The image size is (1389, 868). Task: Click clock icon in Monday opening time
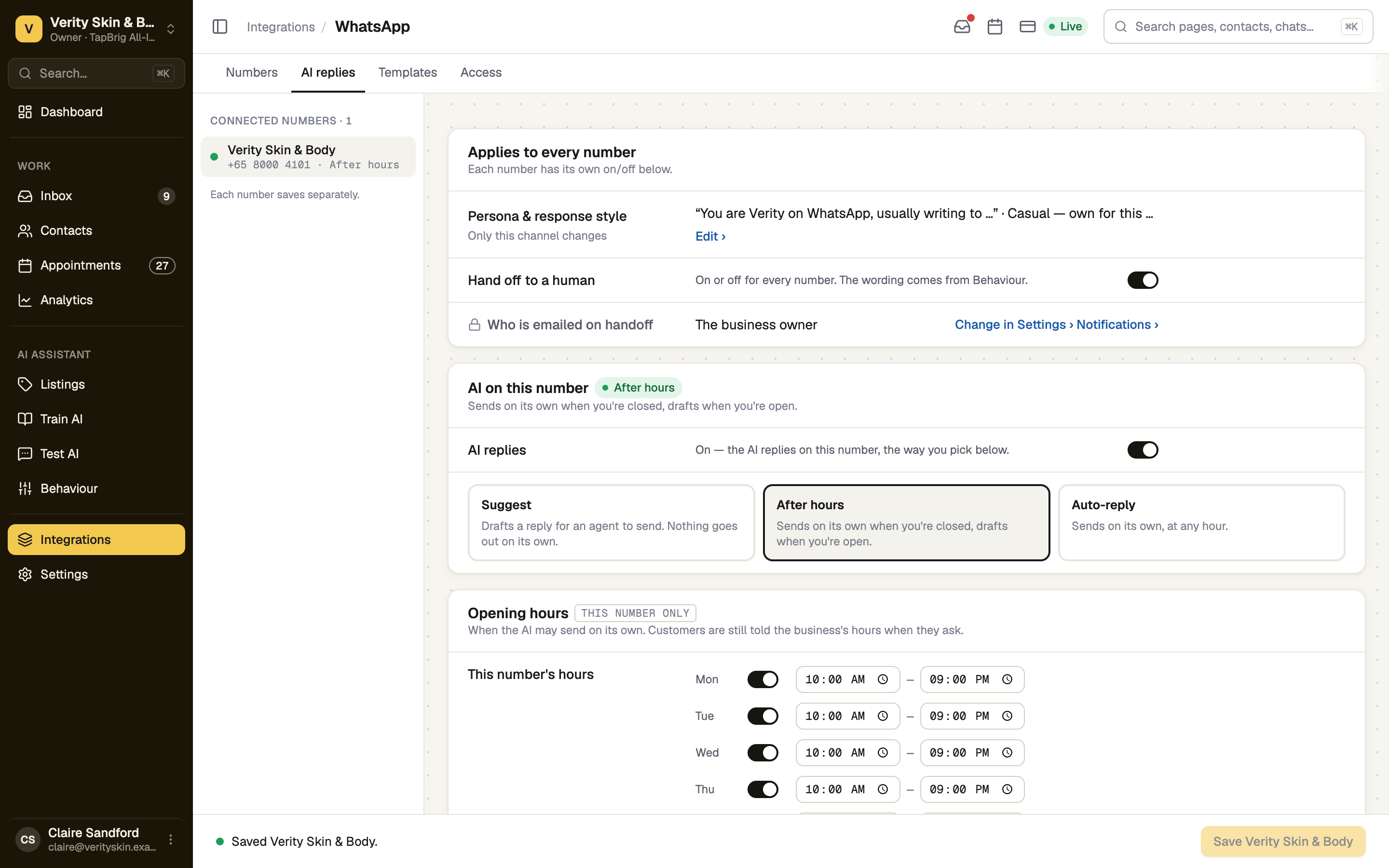tap(883, 680)
